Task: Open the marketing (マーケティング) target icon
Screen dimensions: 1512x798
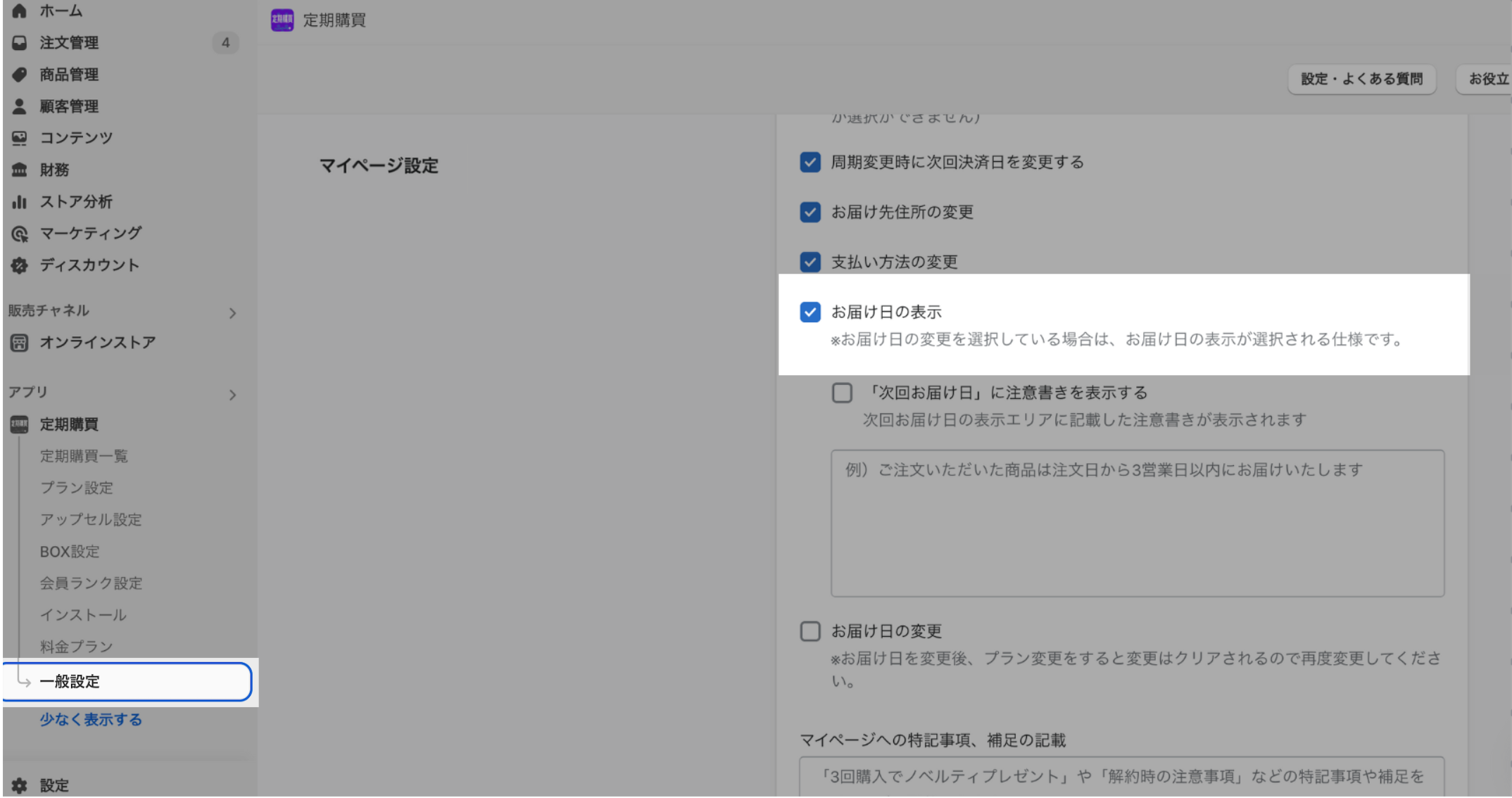Action: (20, 234)
